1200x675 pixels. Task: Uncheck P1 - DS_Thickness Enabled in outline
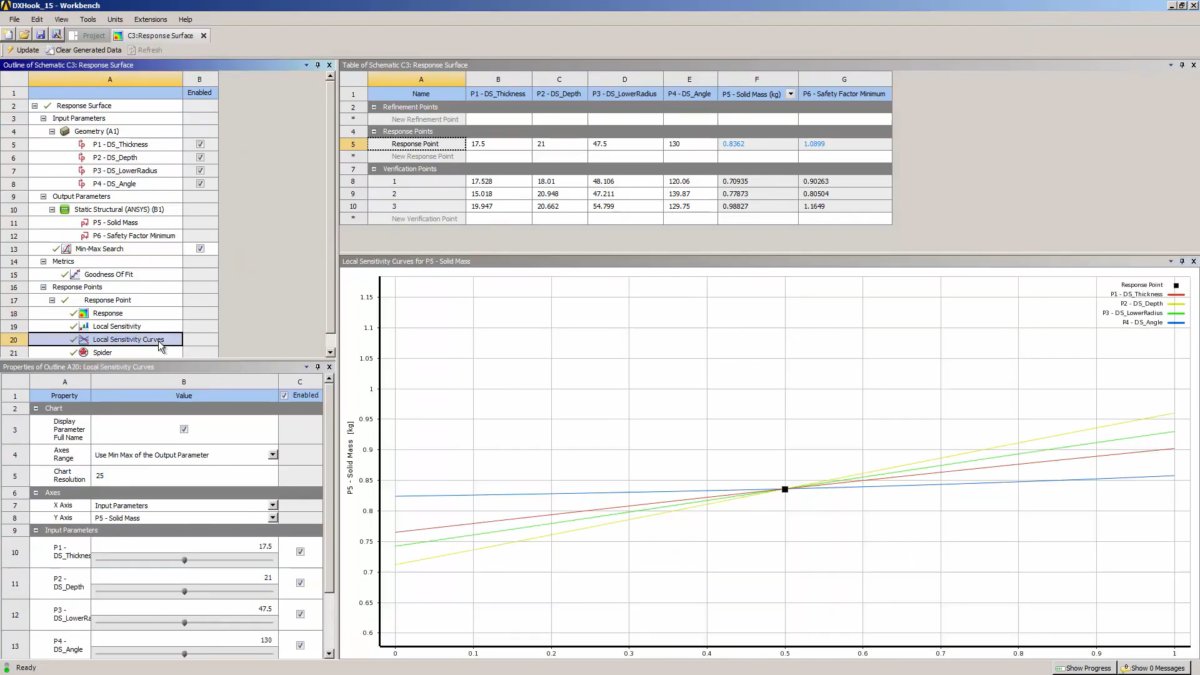click(x=200, y=144)
